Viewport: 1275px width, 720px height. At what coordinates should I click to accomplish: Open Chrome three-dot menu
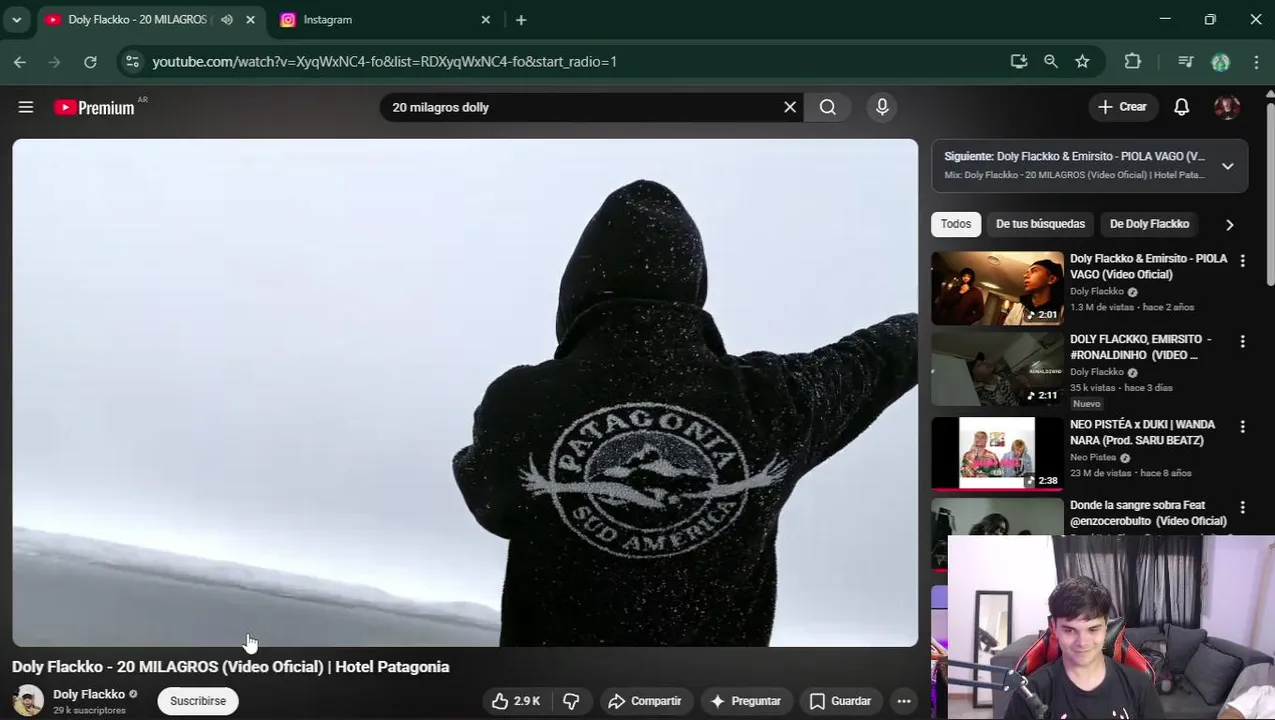click(1256, 62)
